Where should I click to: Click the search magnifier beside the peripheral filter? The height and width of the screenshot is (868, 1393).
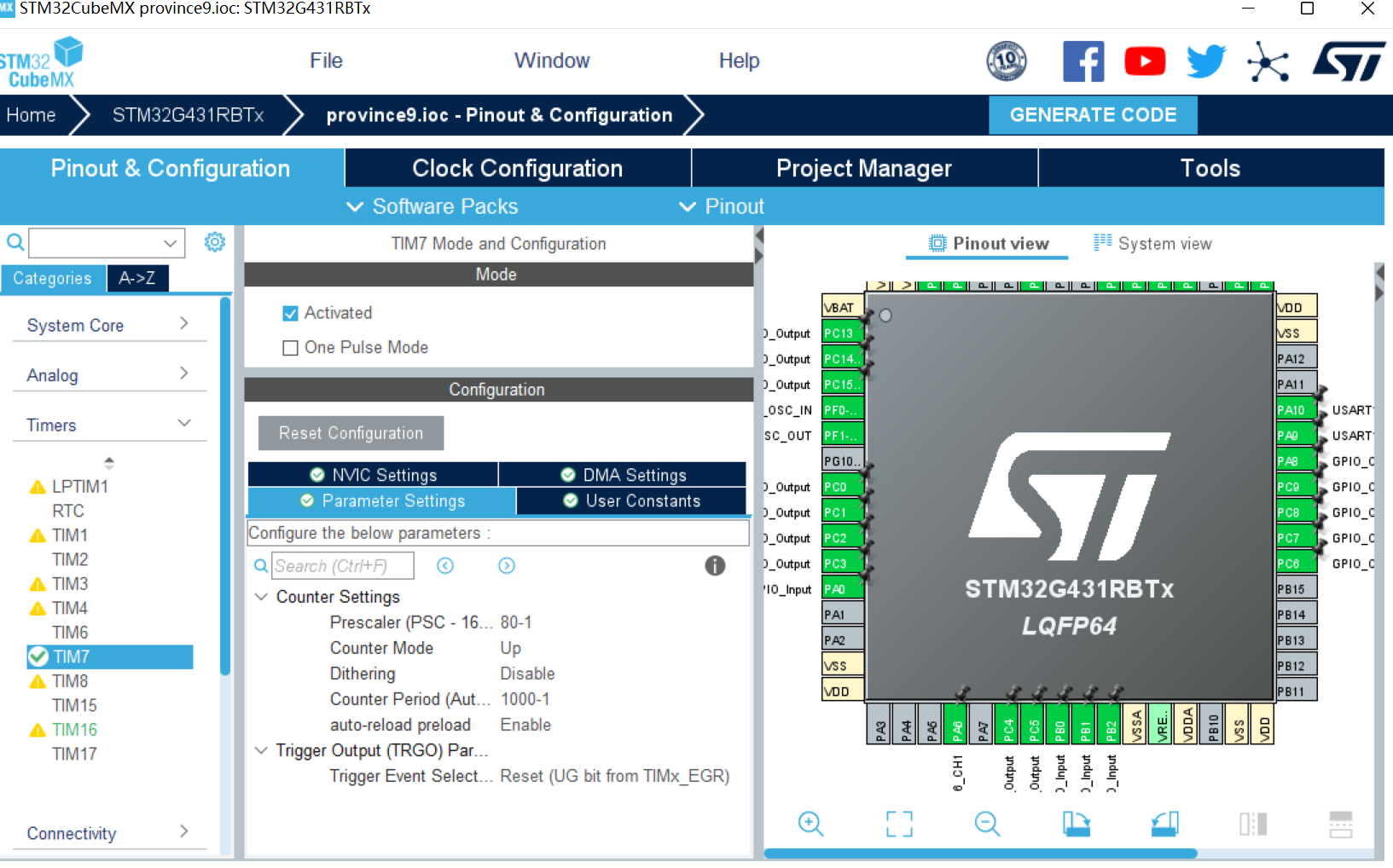[x=15, y=242]
